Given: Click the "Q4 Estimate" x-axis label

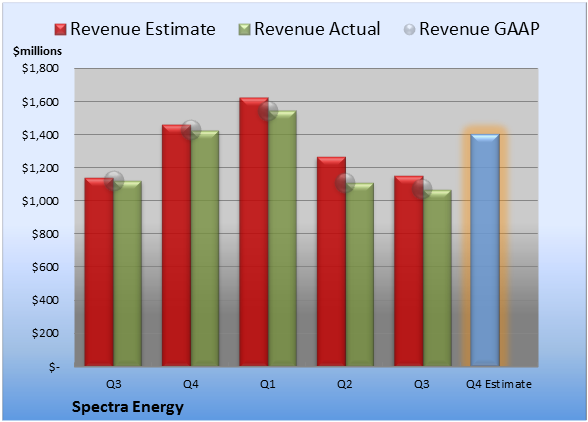Looking at the screenshot, I should (499, 384).
